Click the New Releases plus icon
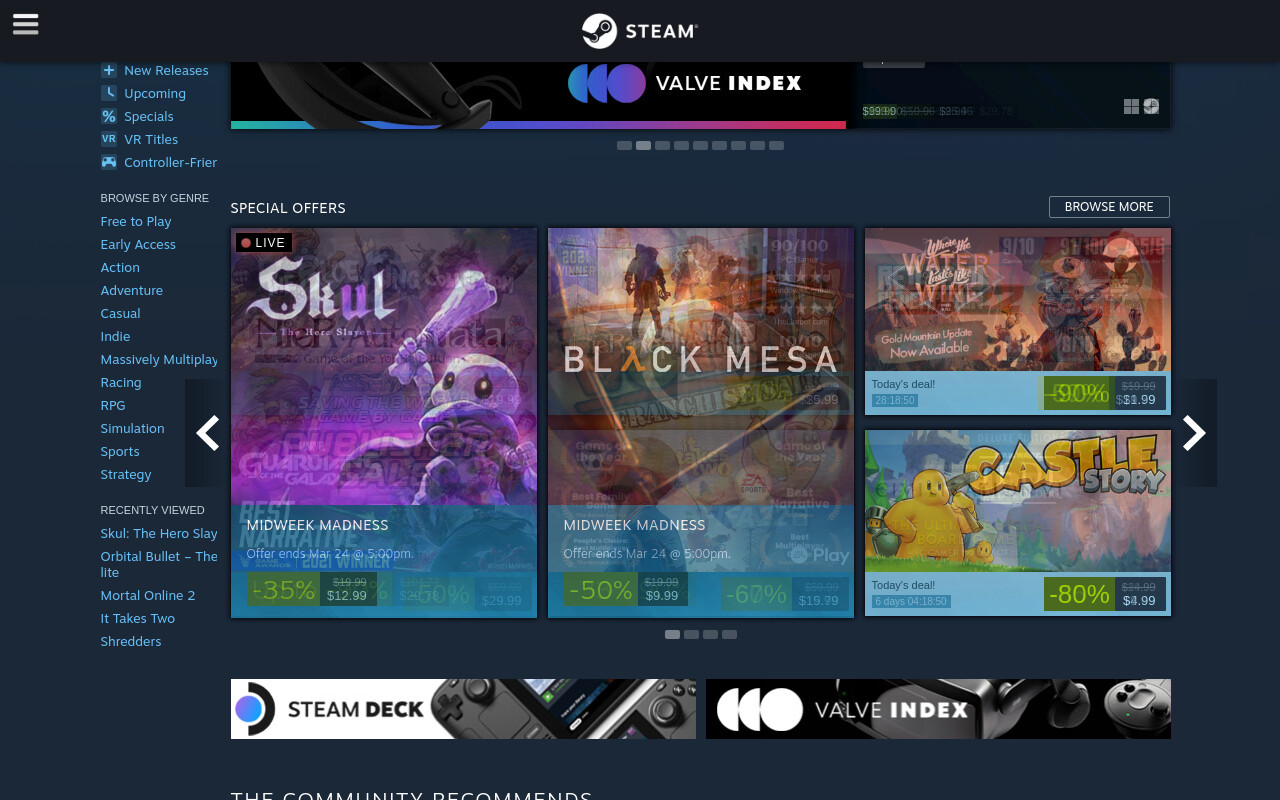This screenshot has height=800, width=1280. (109, 70)
